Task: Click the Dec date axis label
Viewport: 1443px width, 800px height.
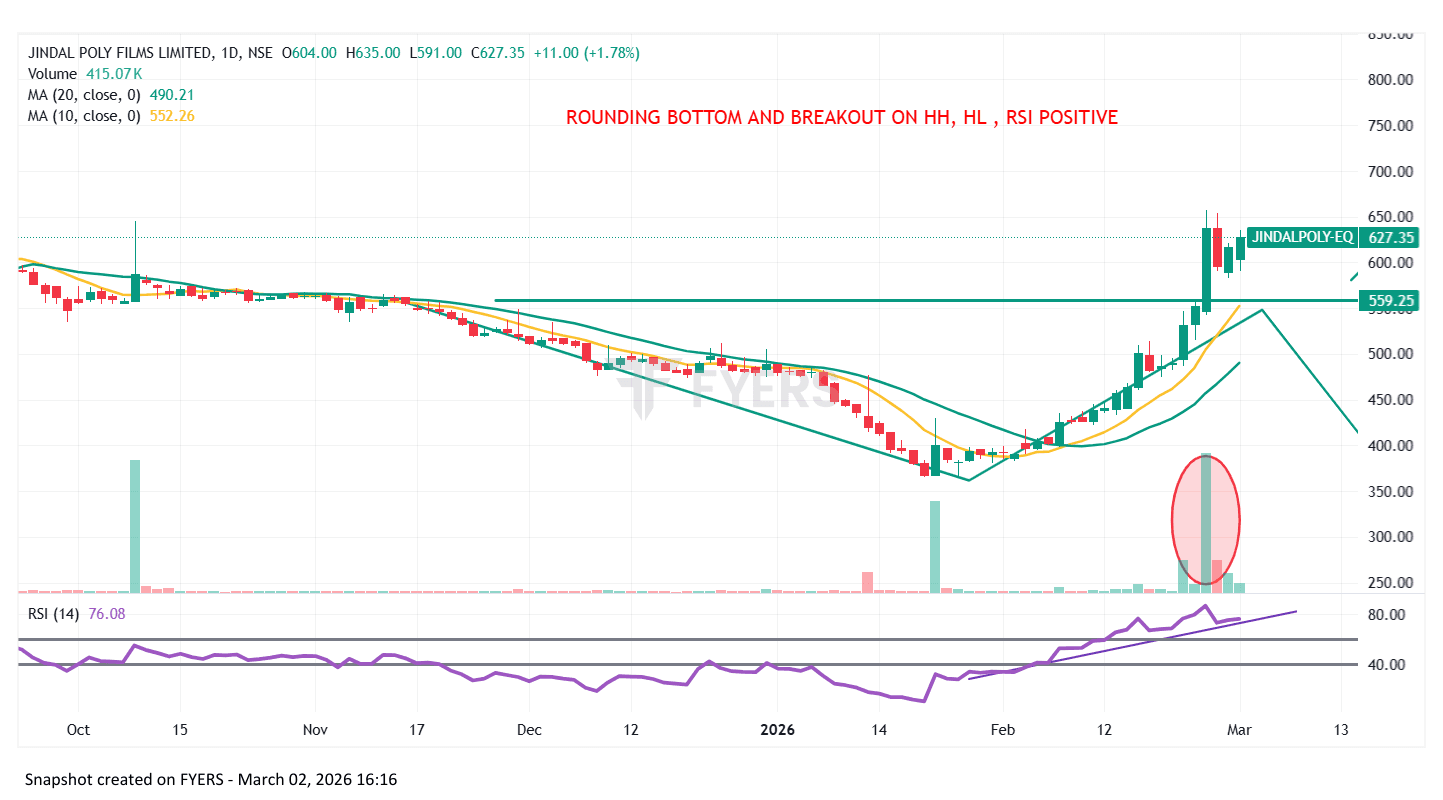Action: (529, 730)
